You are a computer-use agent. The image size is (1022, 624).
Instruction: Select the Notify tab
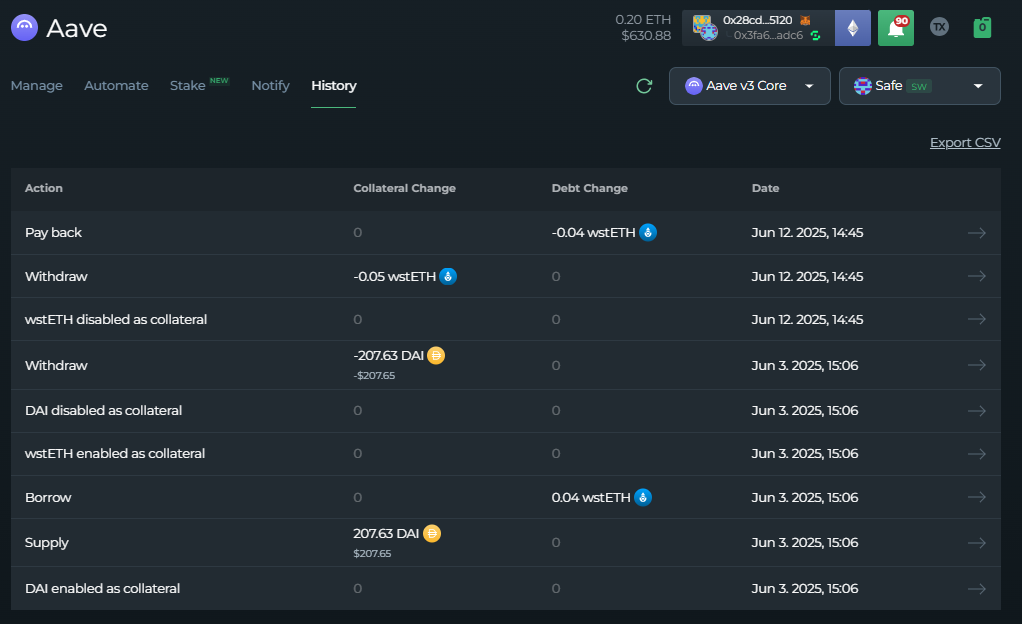[x=270, y=86]
